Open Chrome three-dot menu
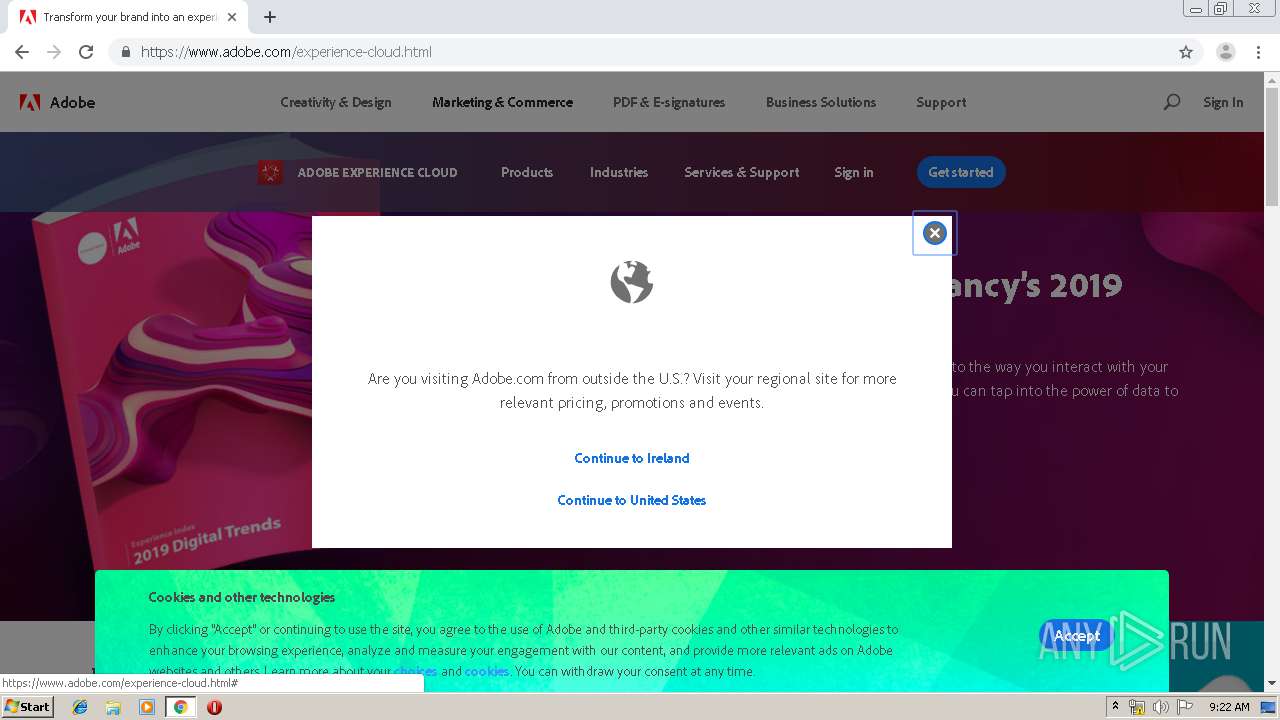Viewport: 1280px width, 720px height. [x=1259, y=52]
